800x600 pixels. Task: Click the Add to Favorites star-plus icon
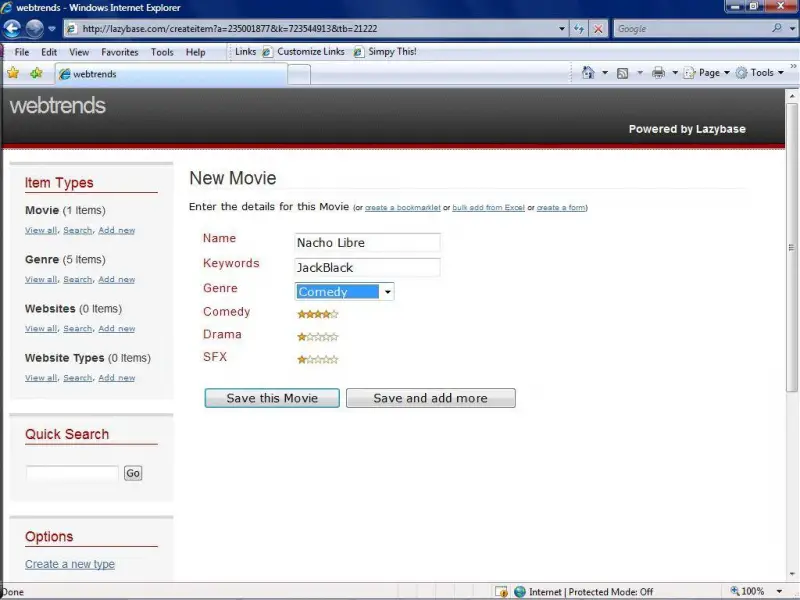point(36,73)
